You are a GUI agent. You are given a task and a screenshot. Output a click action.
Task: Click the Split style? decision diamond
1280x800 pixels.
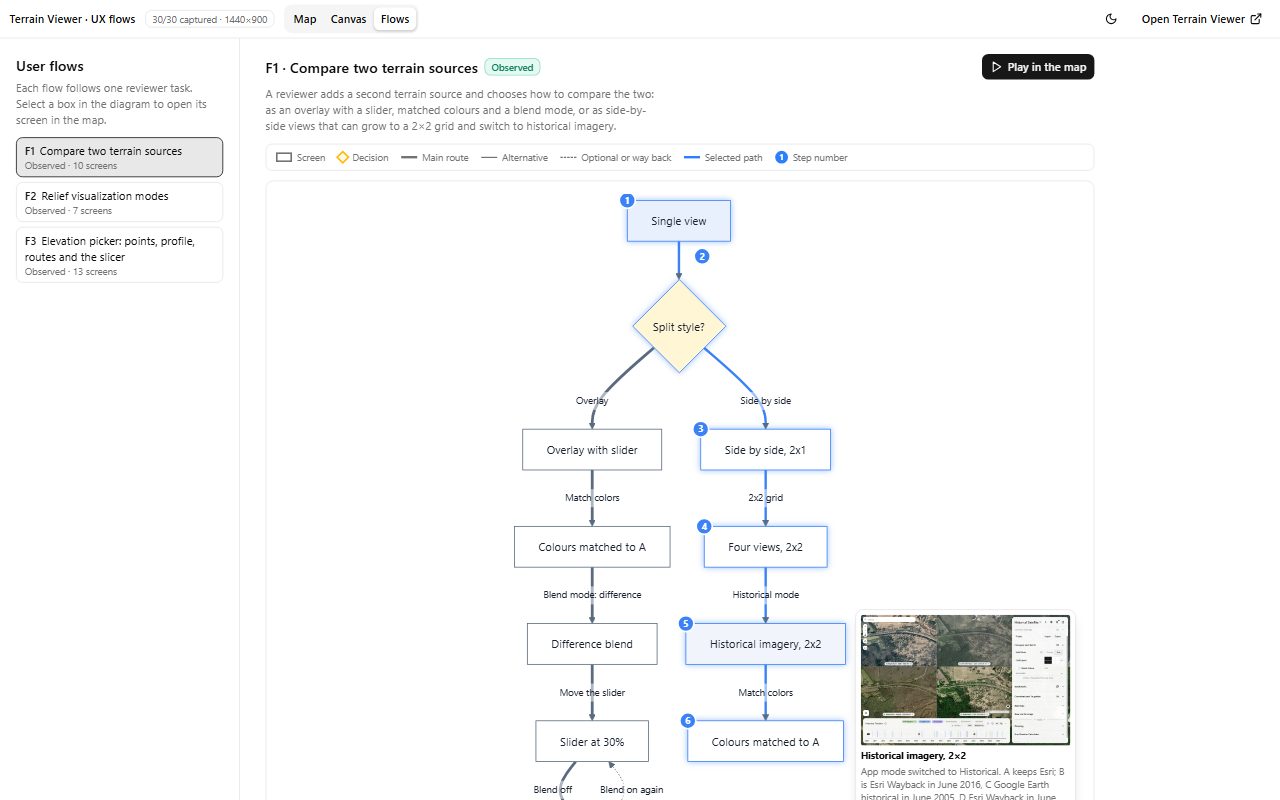pos(679,326)
